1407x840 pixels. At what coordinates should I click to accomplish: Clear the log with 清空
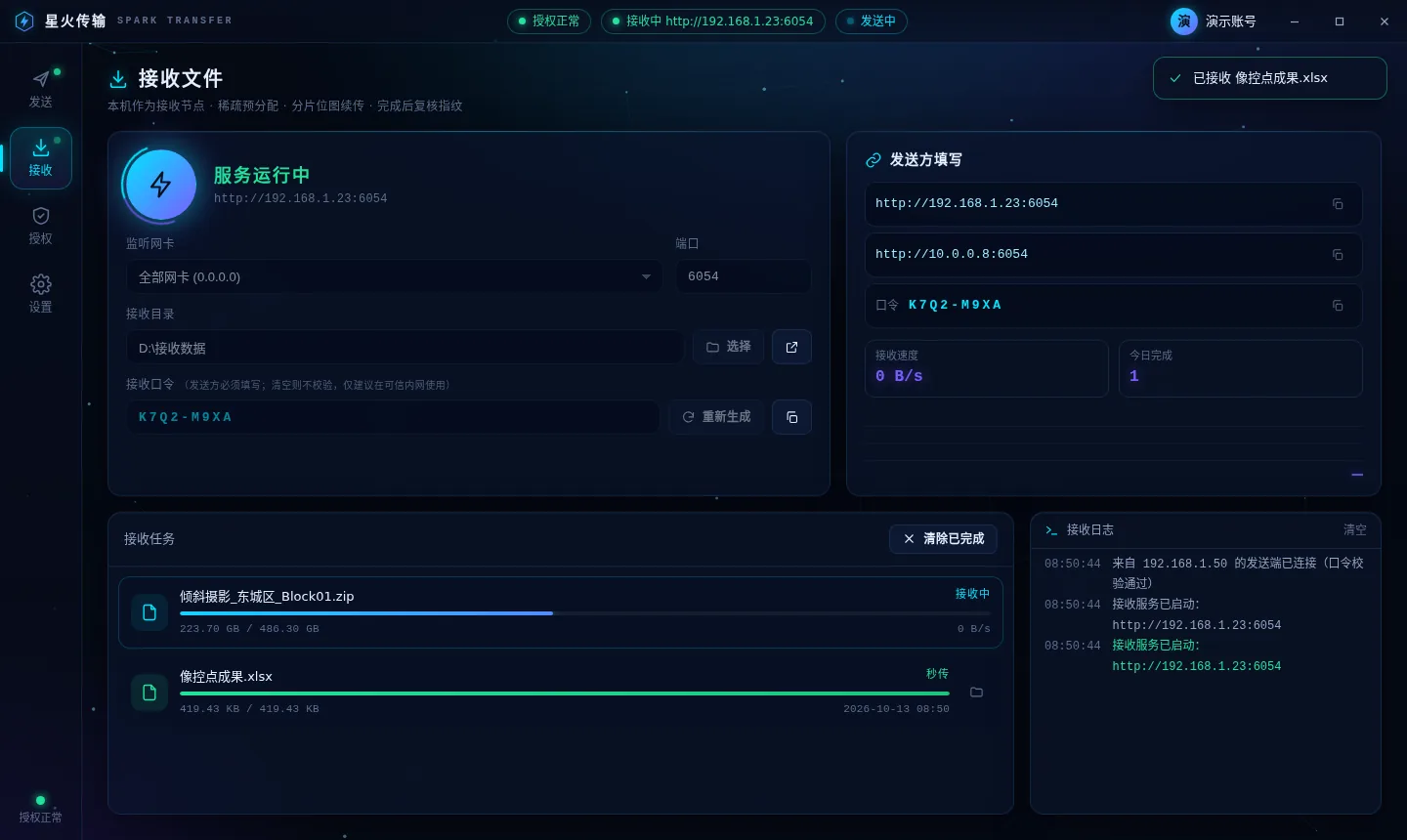coord(1355,529)
